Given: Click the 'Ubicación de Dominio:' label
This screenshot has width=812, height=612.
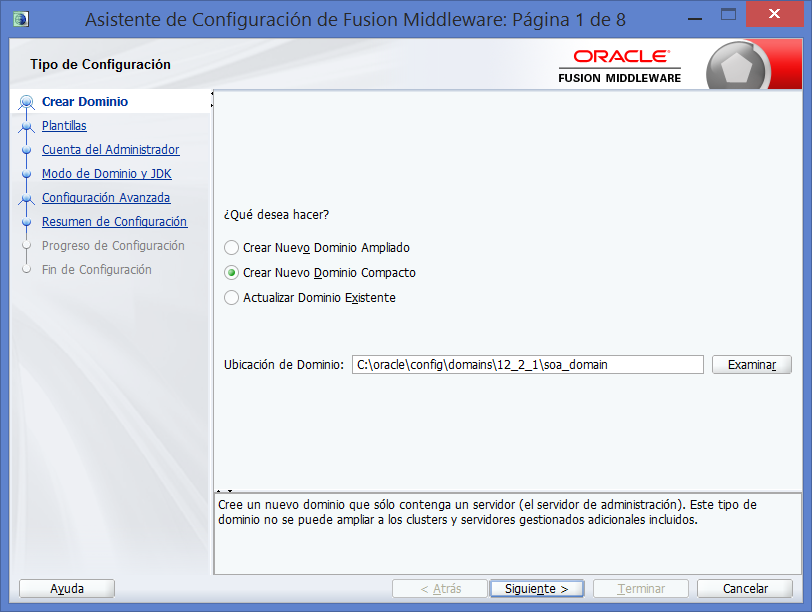Looking at the screenshot, I should tap(284, 365).
